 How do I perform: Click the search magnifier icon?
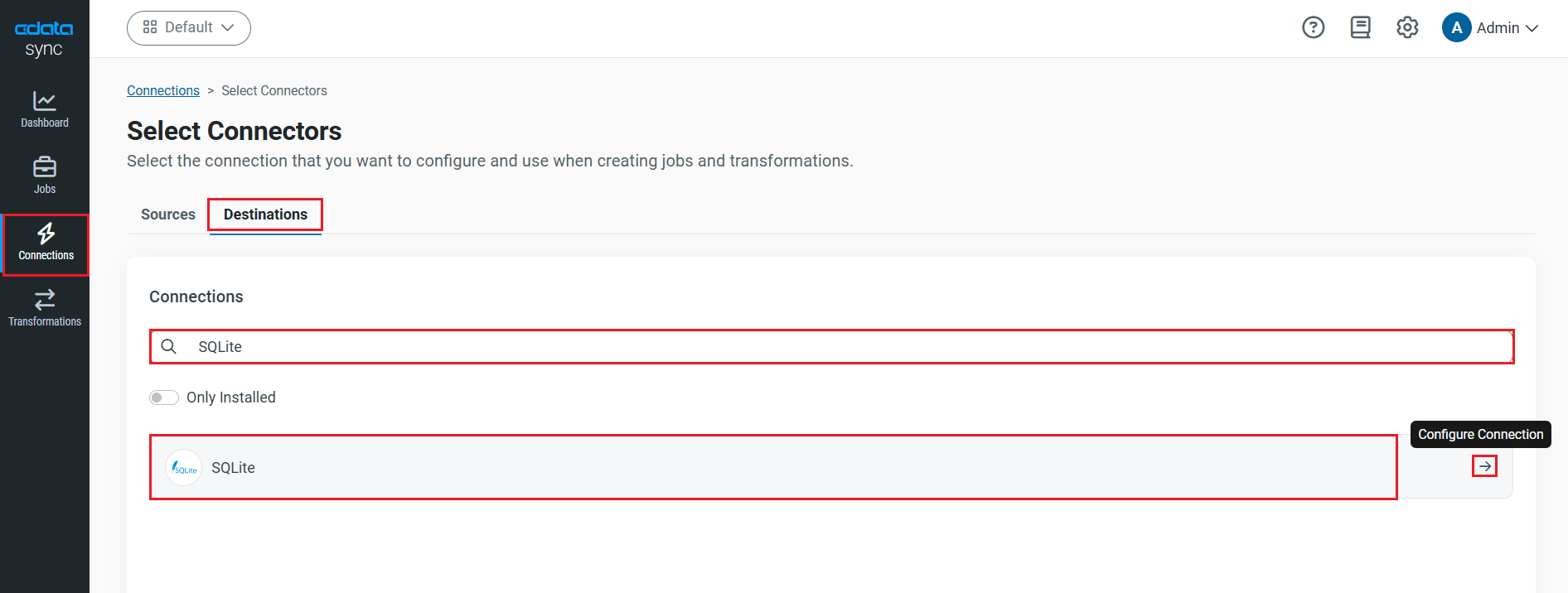[168, 346]
